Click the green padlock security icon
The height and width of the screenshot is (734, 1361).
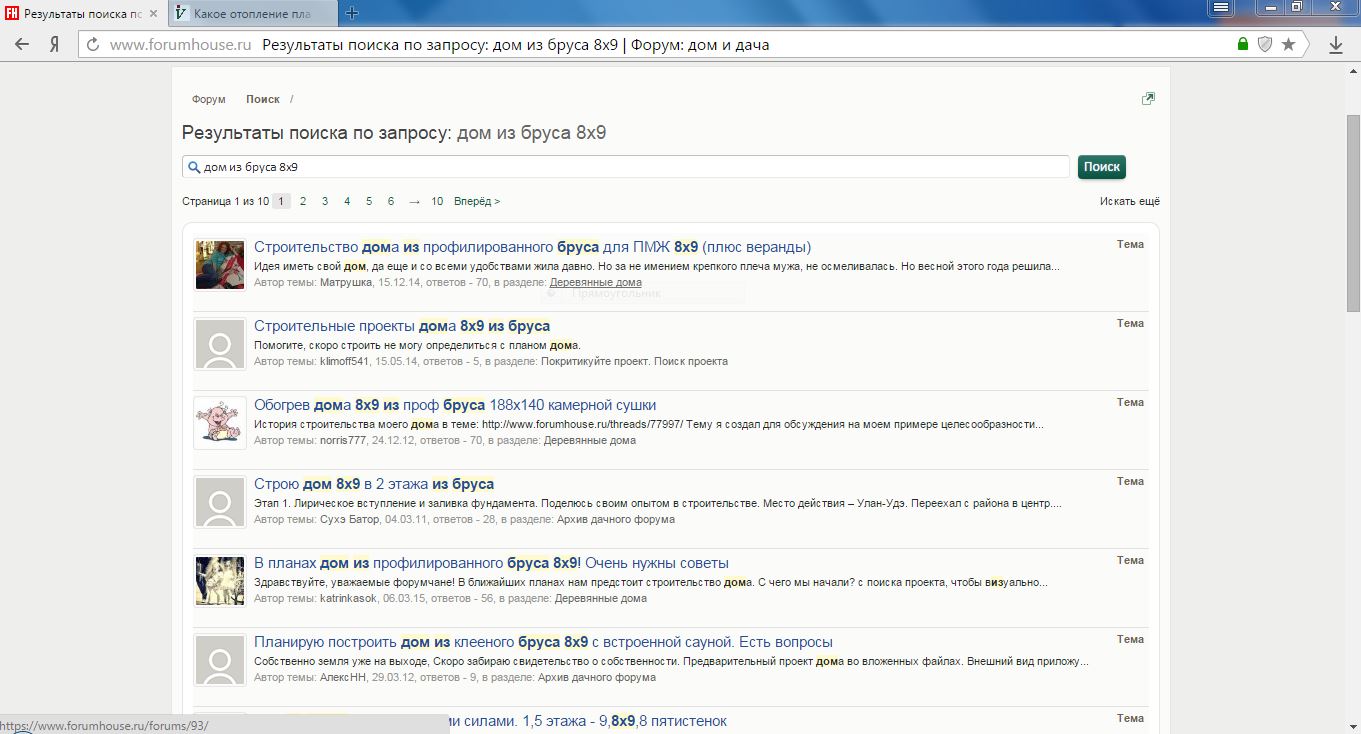1243,45
